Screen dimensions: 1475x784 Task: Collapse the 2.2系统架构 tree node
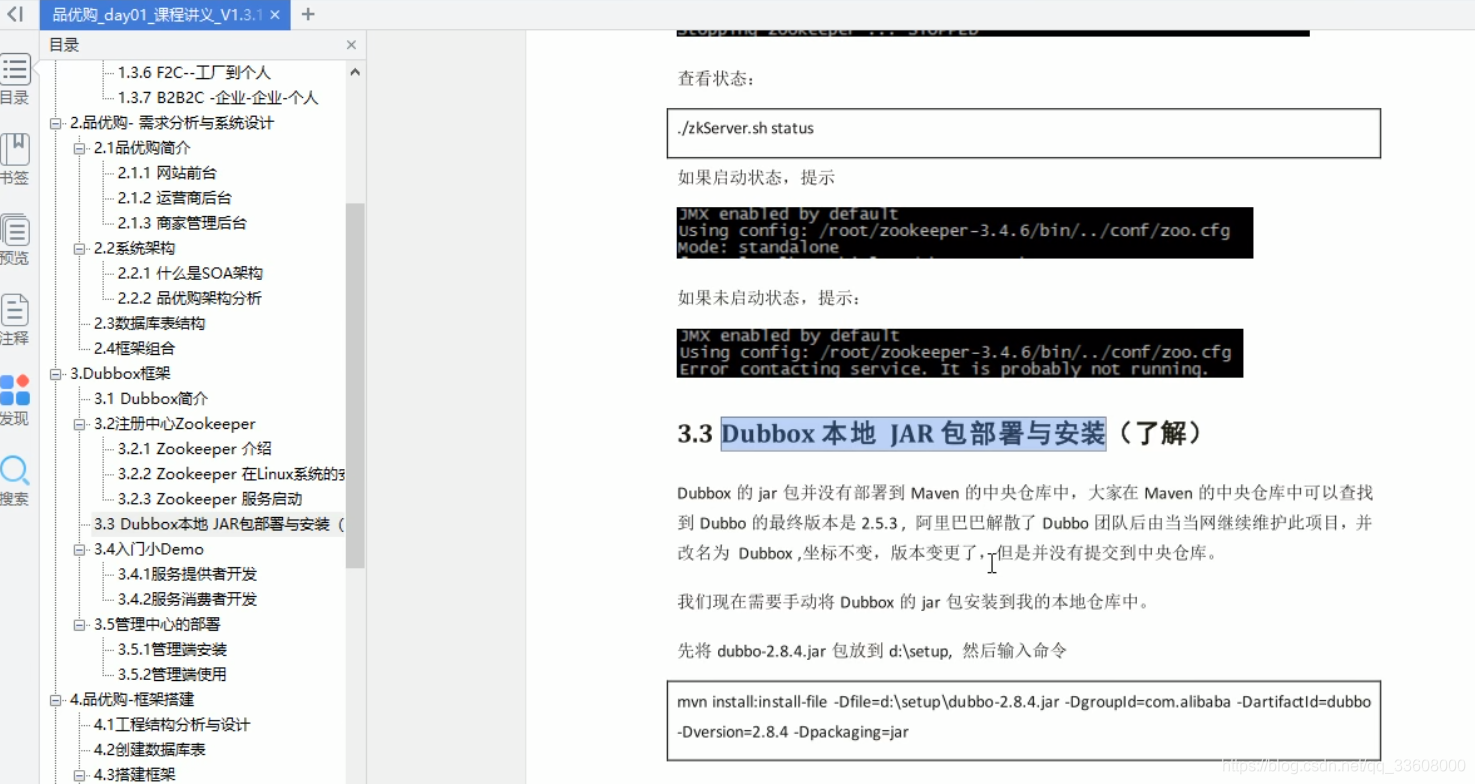coord(80,248)
